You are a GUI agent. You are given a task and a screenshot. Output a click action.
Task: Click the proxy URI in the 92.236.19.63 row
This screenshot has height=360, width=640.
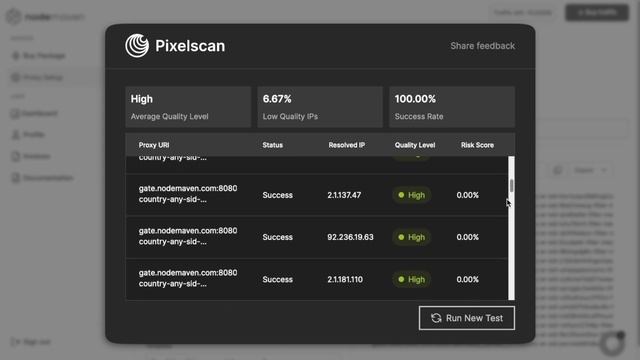coord(188,236)
